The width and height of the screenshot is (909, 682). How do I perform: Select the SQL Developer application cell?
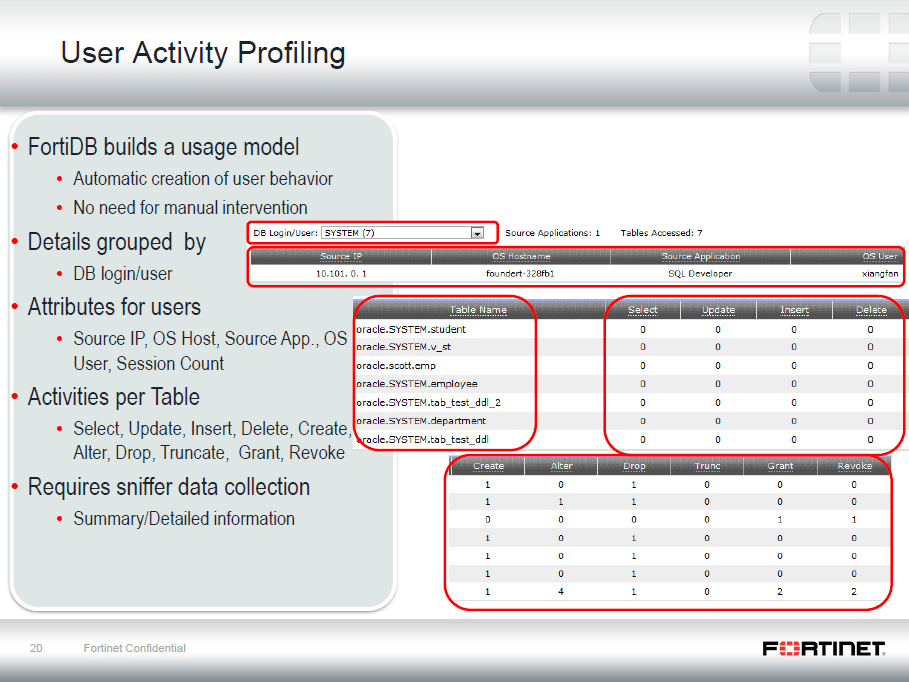click(x=700, y=273)
